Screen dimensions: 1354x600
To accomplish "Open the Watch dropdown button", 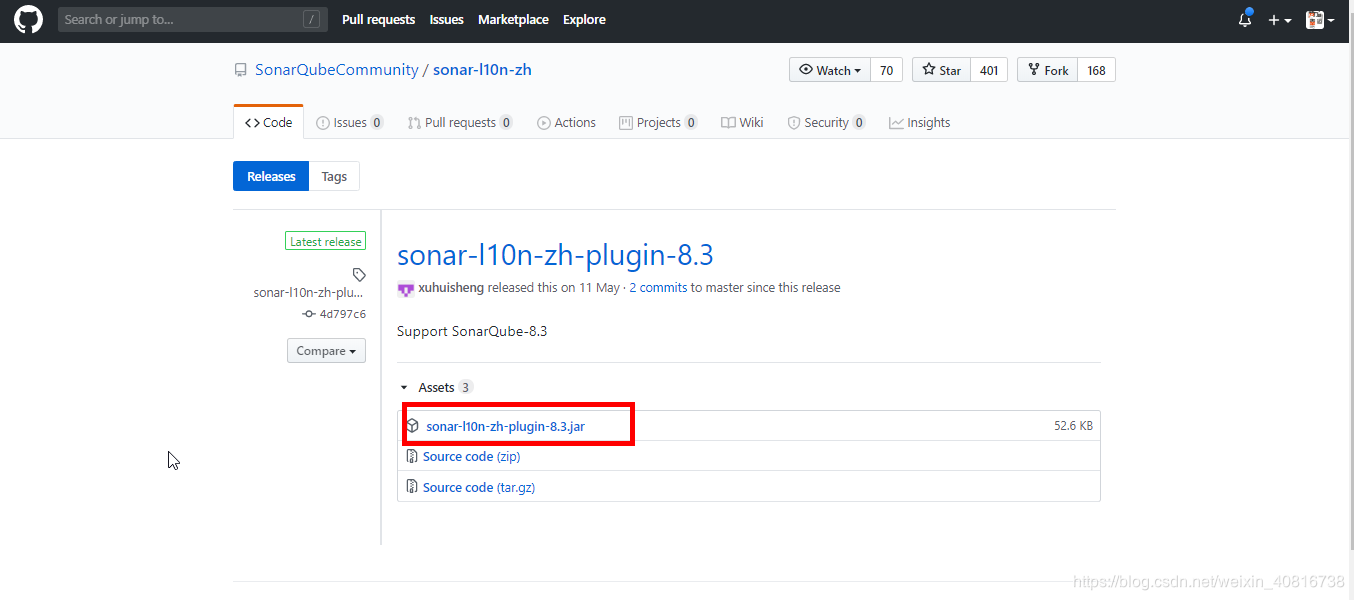I will (830, 70).
